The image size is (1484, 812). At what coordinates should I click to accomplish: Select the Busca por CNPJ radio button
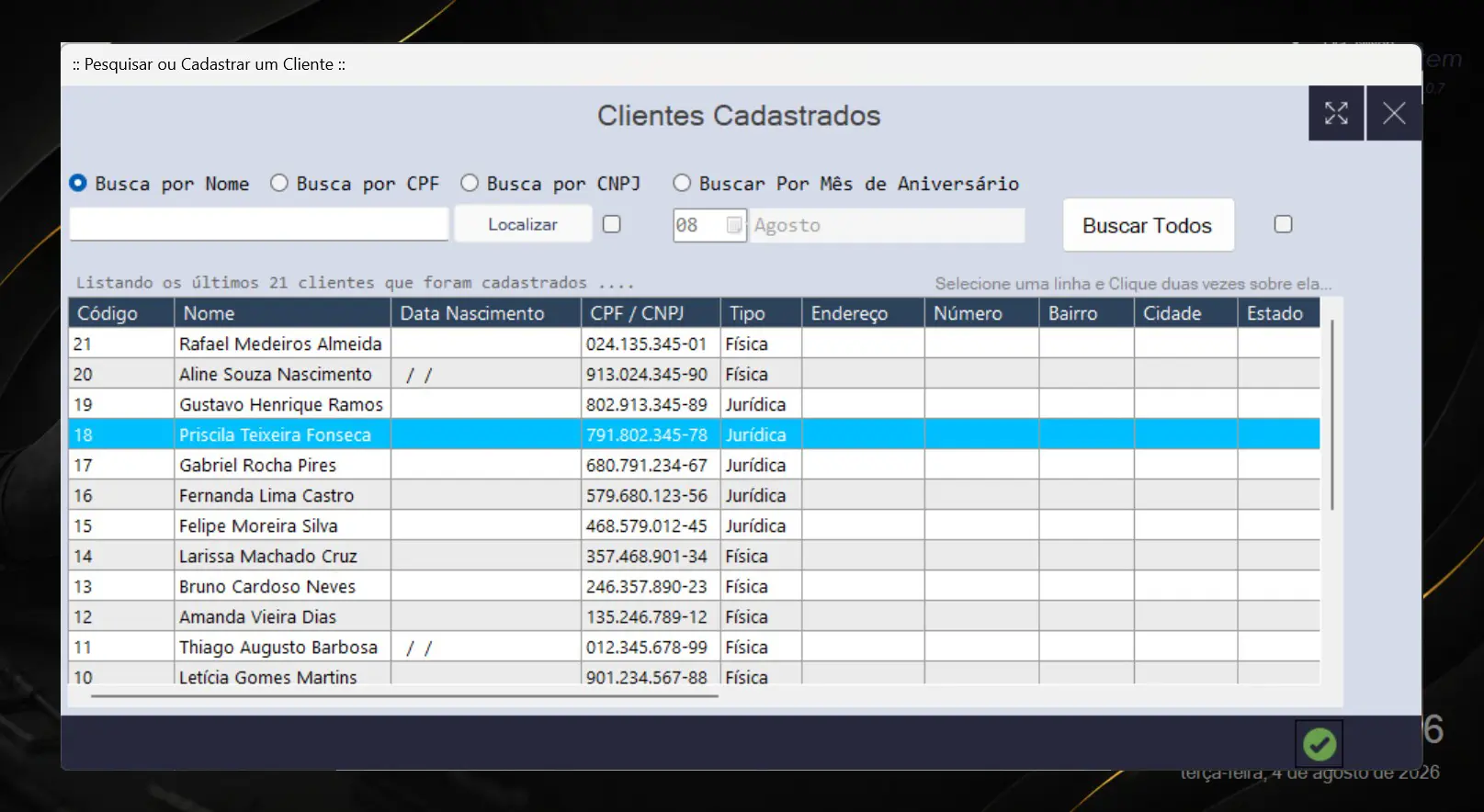pyautogui.click(x=470, y=183)
